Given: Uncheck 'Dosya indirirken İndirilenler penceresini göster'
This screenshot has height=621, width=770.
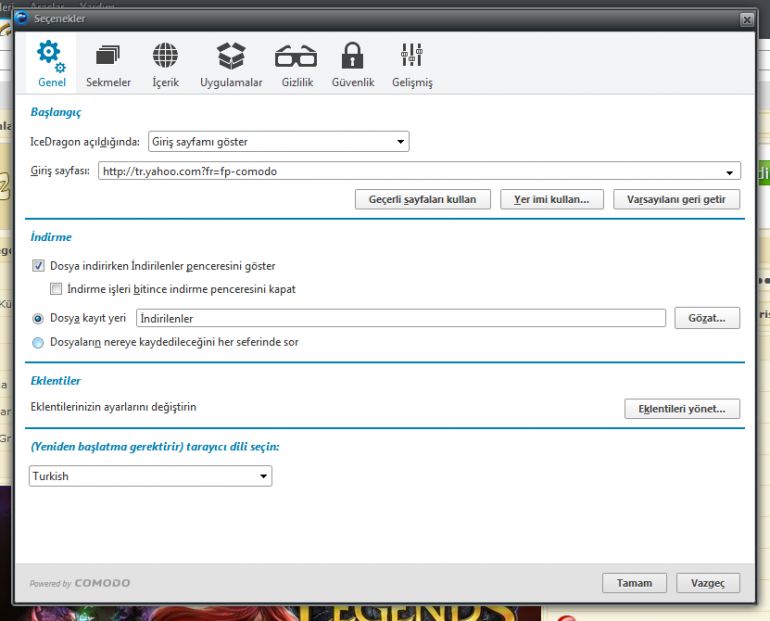Looking at the screenshot, I should pyautogui.click(x=39, y=266).
